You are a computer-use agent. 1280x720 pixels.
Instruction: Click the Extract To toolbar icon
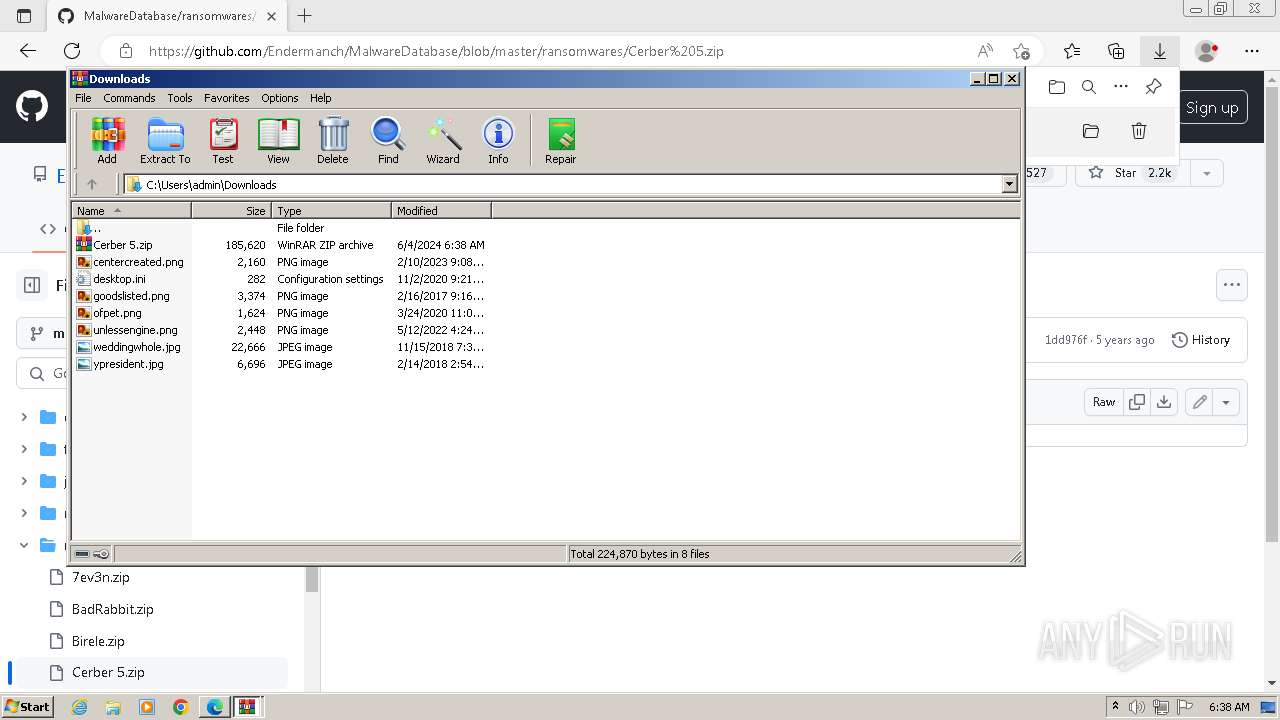tap(165, 140)
